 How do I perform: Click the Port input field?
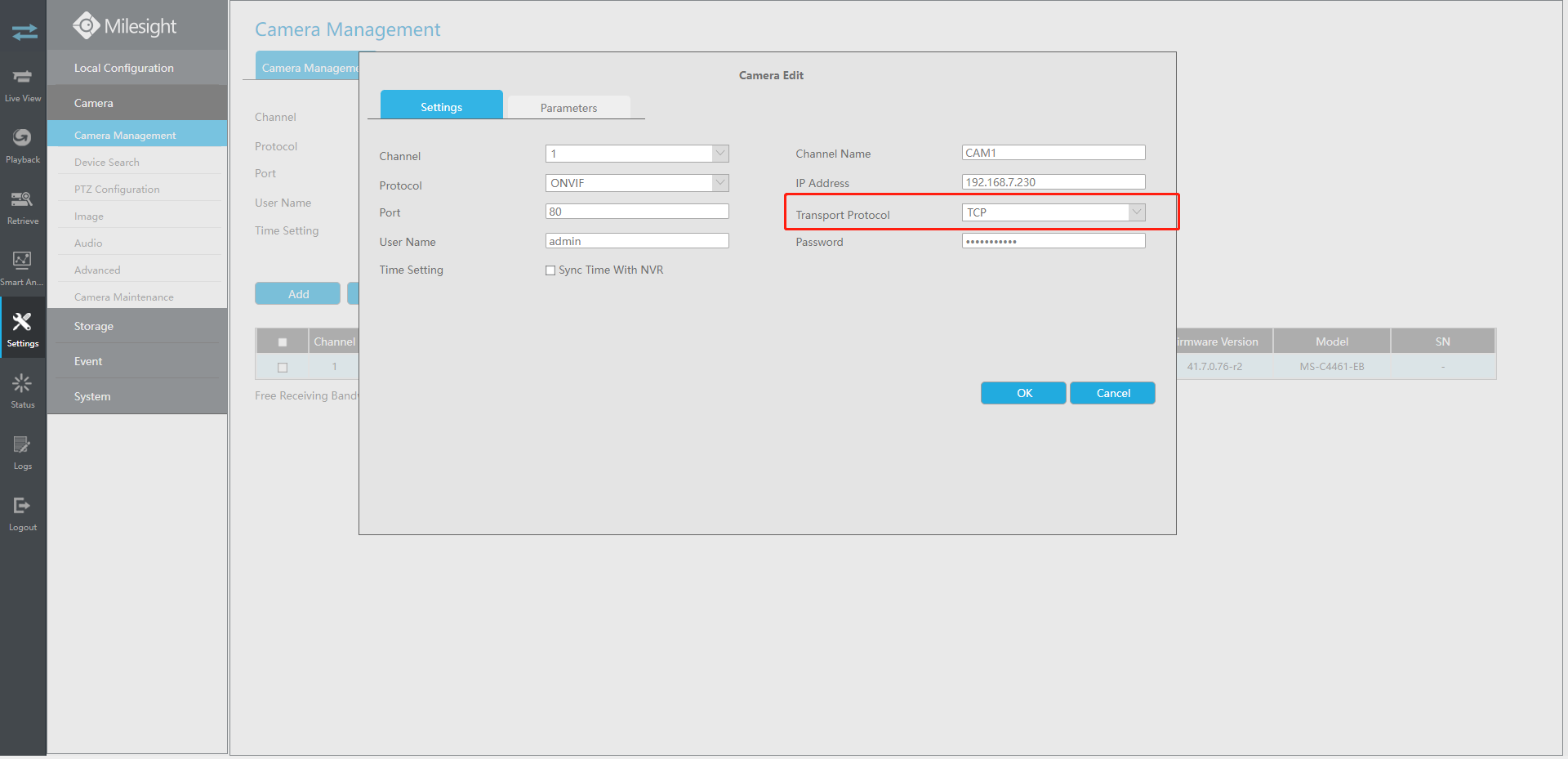pos(637,212)
